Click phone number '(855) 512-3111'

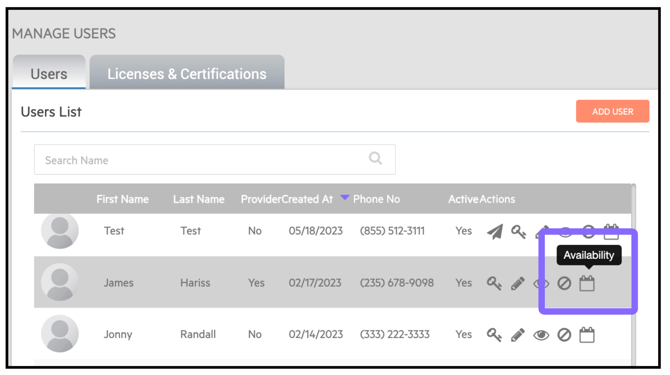click(392, 231)
